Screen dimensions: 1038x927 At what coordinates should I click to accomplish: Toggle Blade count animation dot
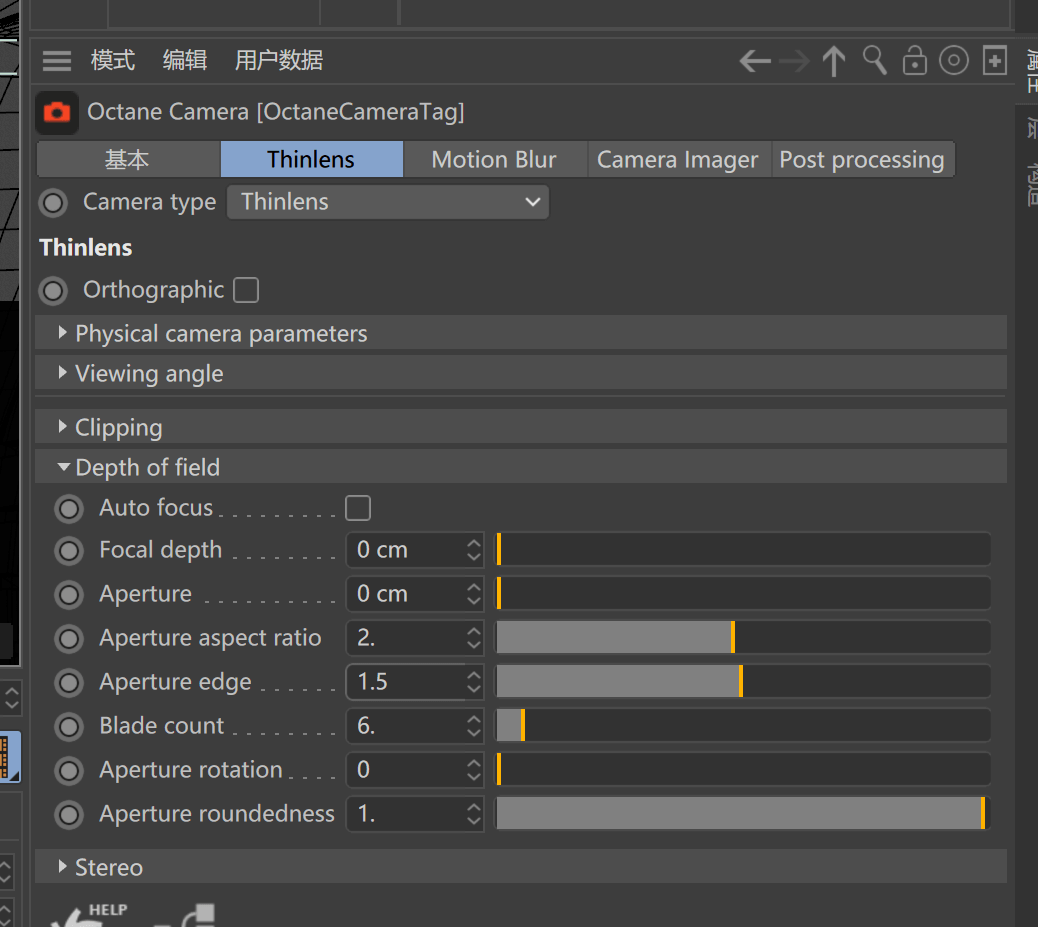69,727
